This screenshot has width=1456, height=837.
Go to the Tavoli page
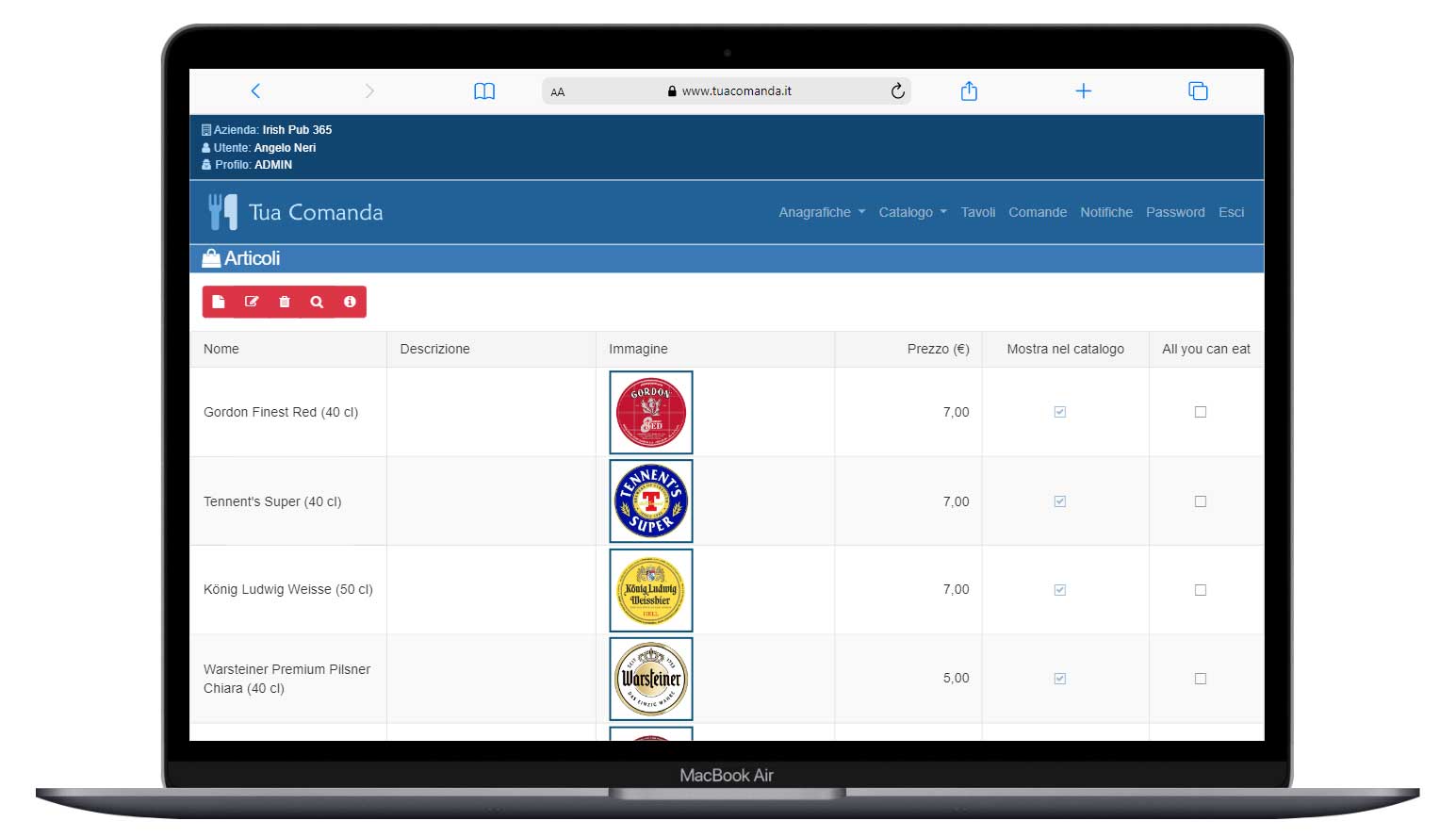[x=978, y=212]
